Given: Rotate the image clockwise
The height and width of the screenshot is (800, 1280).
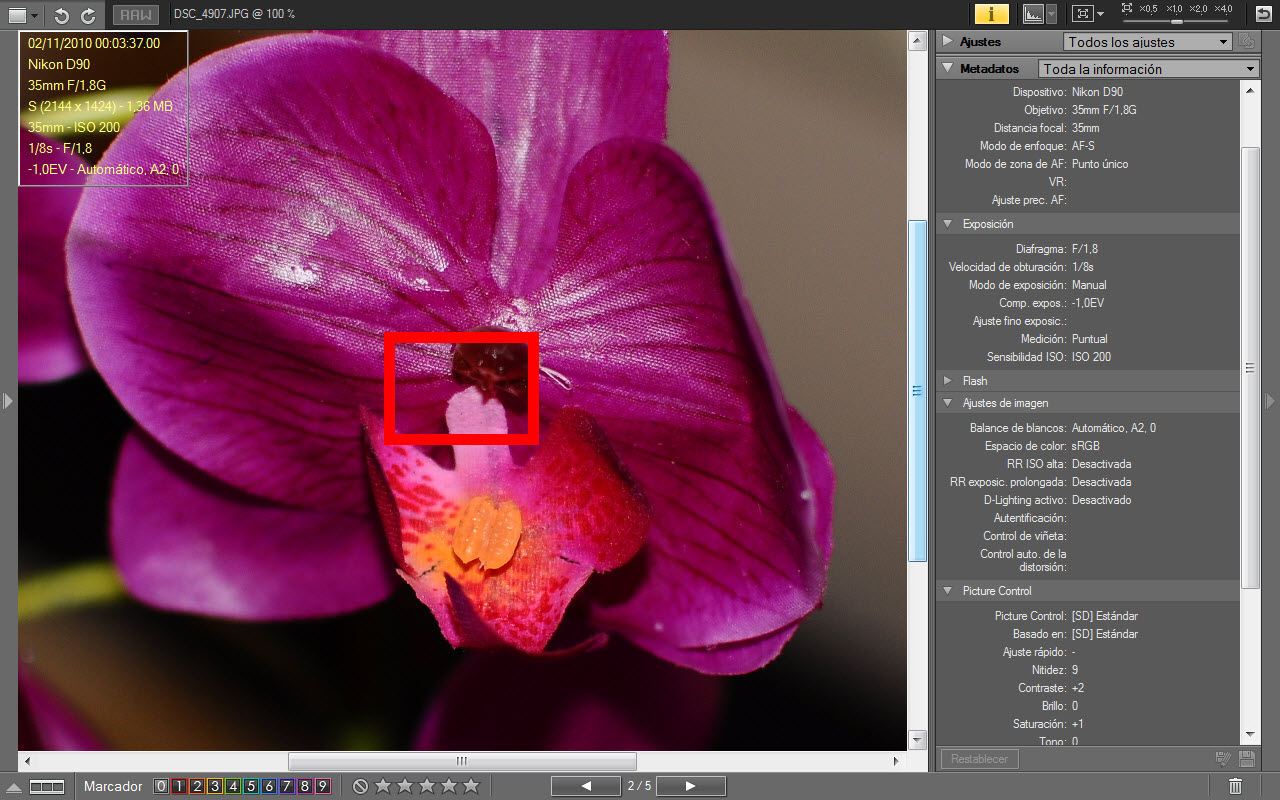Looking at the screenshot, I should click(x=88, y=15).
